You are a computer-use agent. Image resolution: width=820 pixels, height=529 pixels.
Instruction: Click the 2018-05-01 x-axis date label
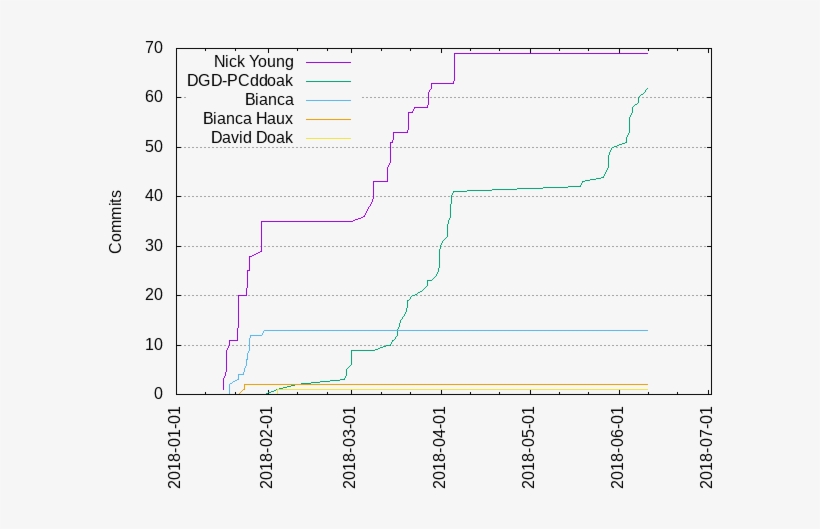pos(529,447)
